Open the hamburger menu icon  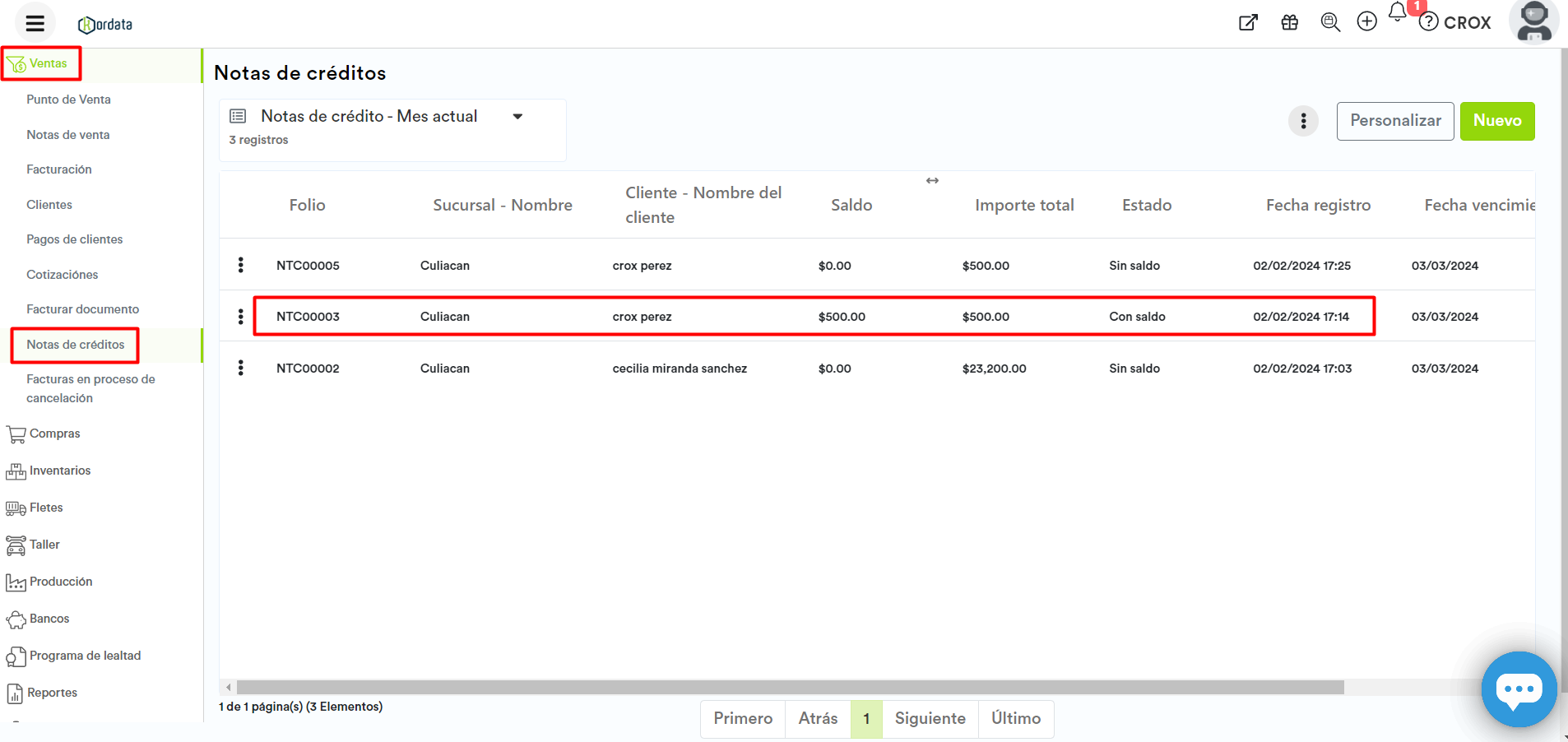coord(35,23)
